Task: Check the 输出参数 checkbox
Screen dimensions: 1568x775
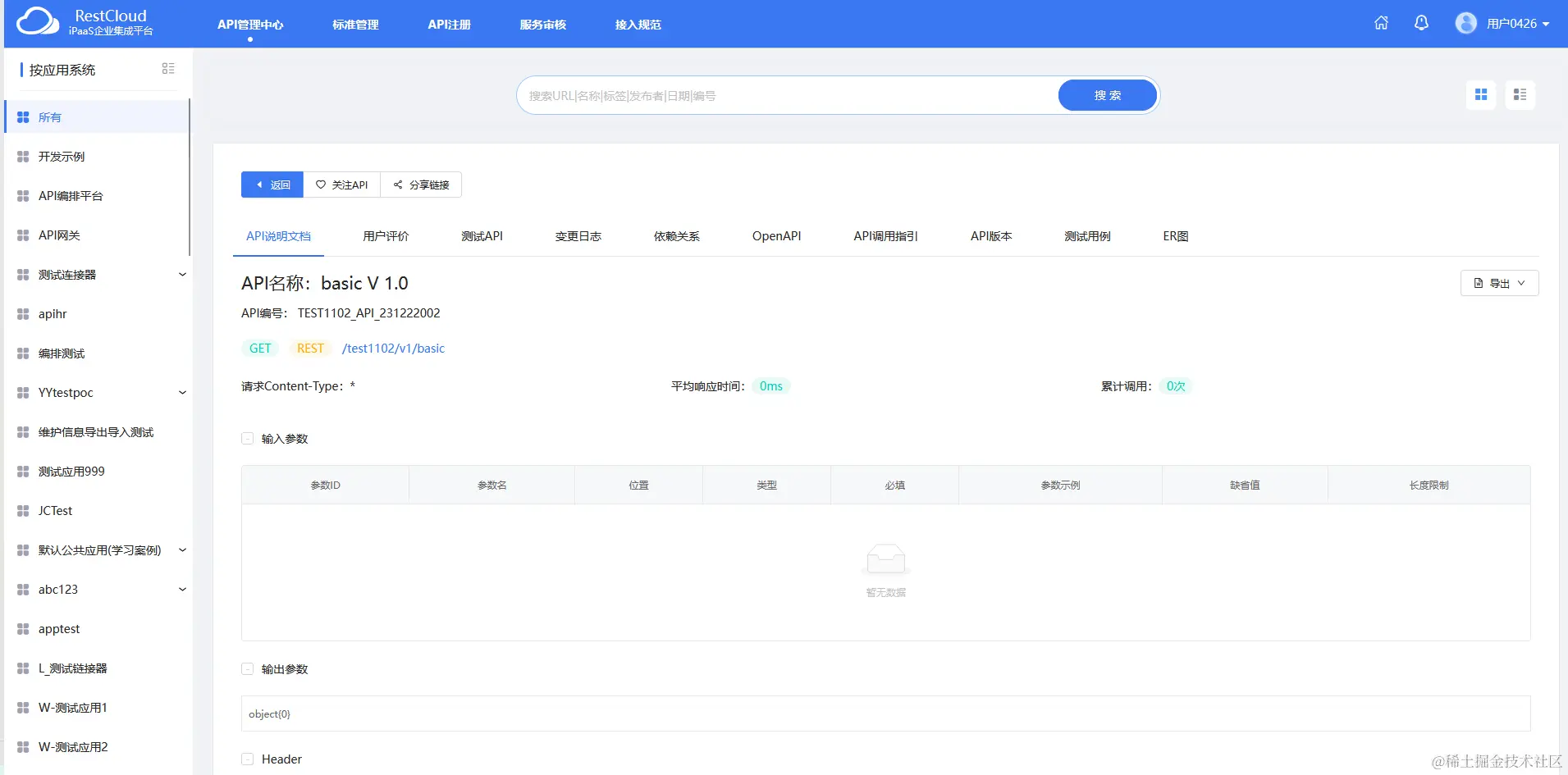Action: 248,669
